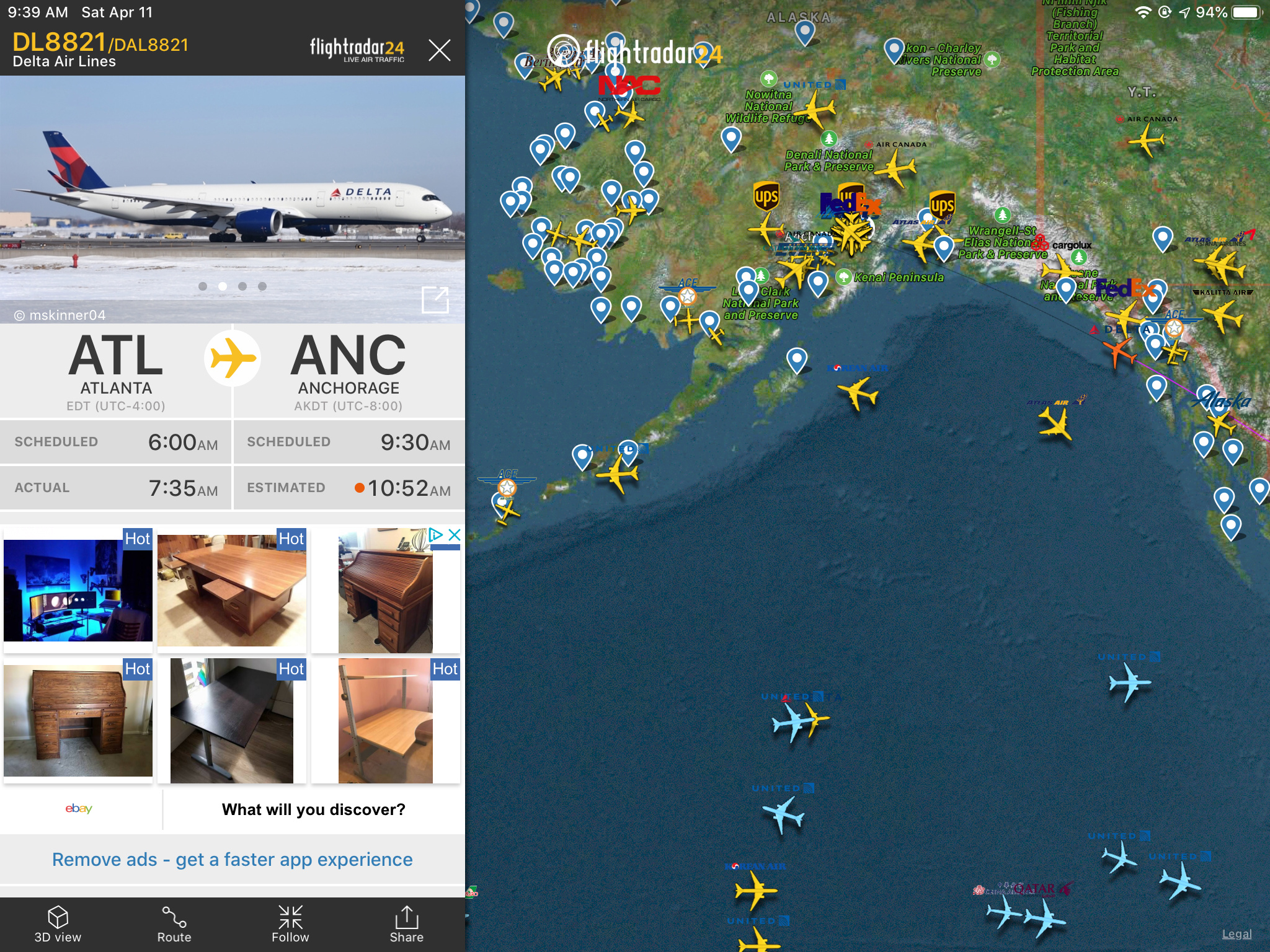Open the 3D view cube icon
This screenshot has width=1270, height=952.
click(x=58, y=917)
